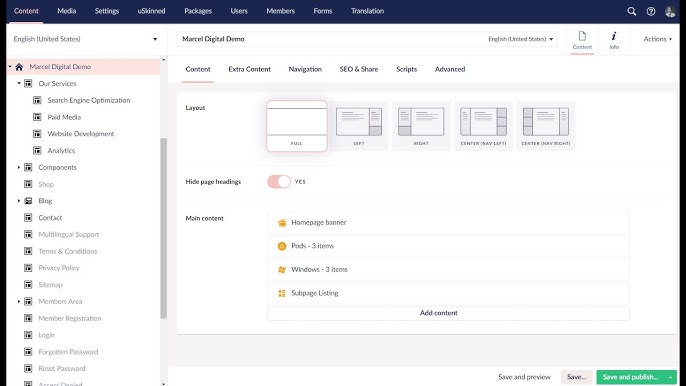The image size is (686, 386).
Task: Click the Save button
Action: [x=576, y=377]
